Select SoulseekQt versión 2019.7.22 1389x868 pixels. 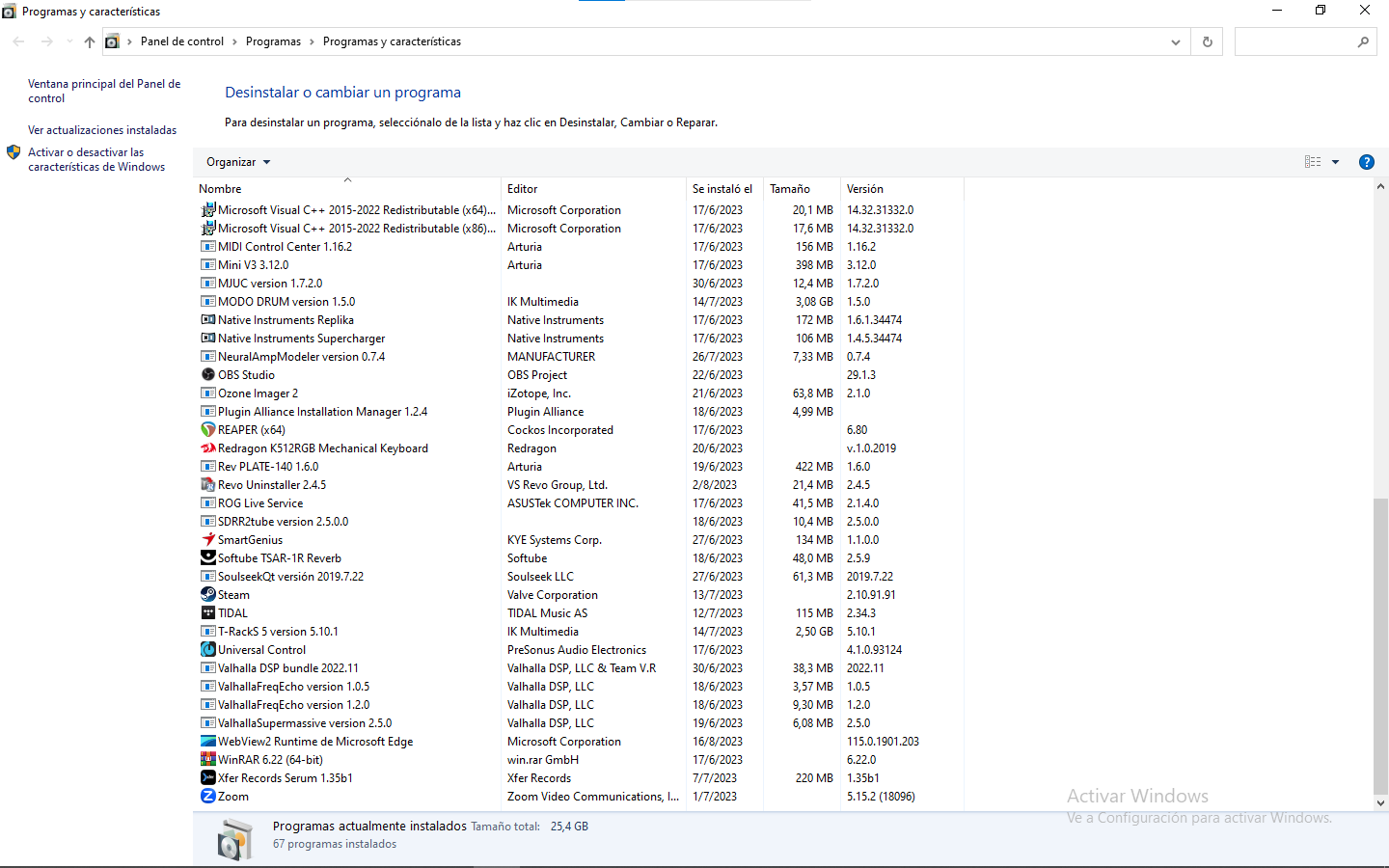(579, 577)
